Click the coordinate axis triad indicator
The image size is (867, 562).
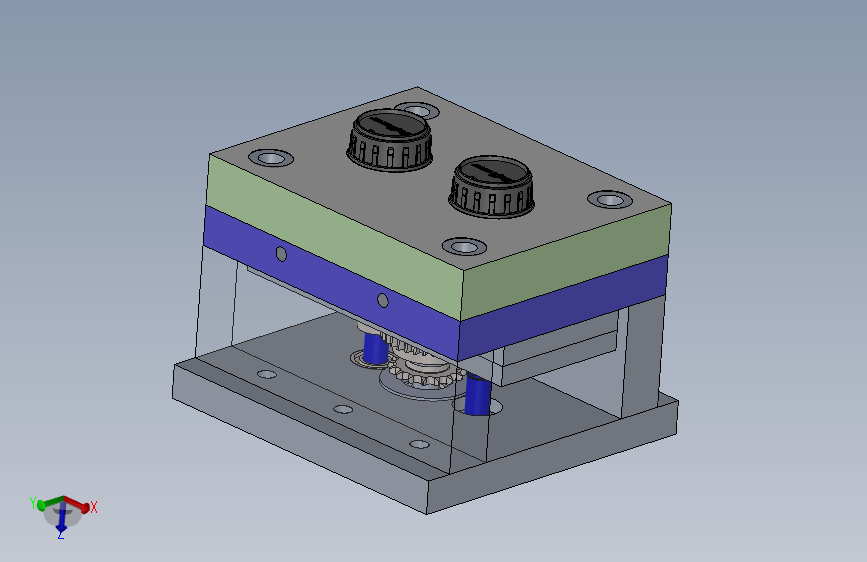coord(62,516)
